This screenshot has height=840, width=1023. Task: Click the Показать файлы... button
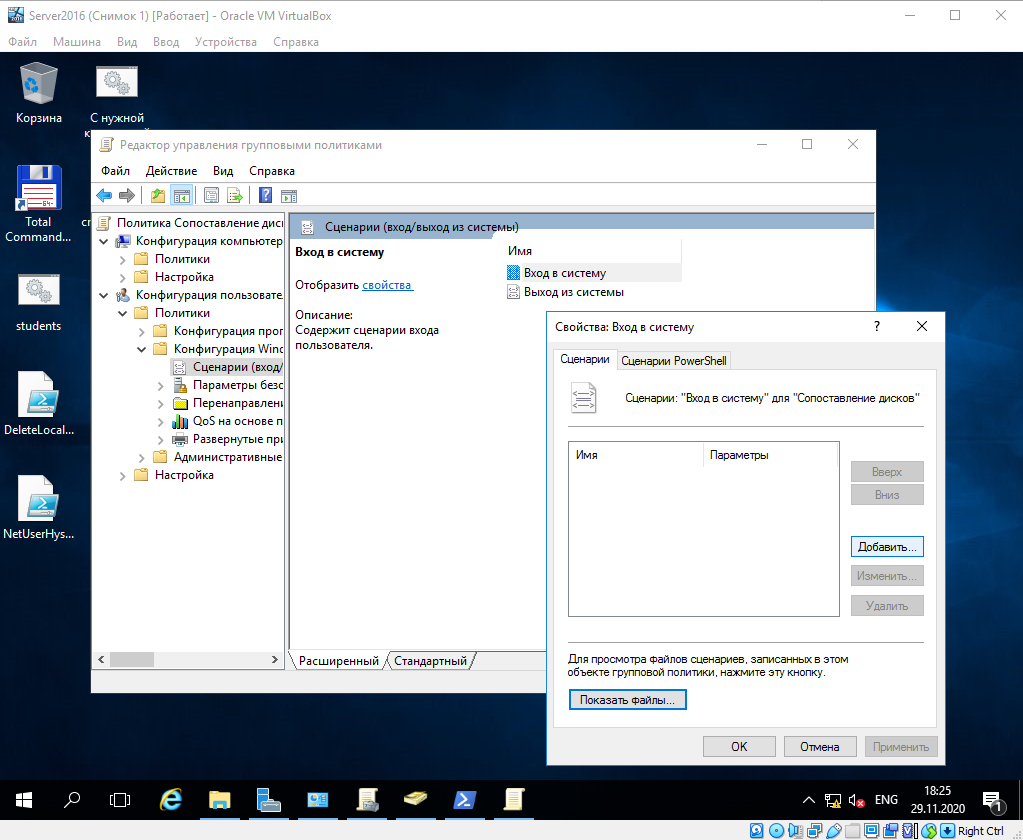627,700
